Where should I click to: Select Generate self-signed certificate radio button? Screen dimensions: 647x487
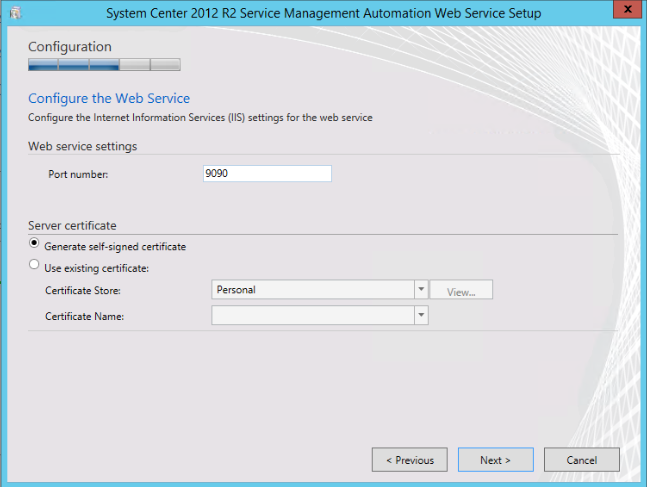[x=36, y=245]
